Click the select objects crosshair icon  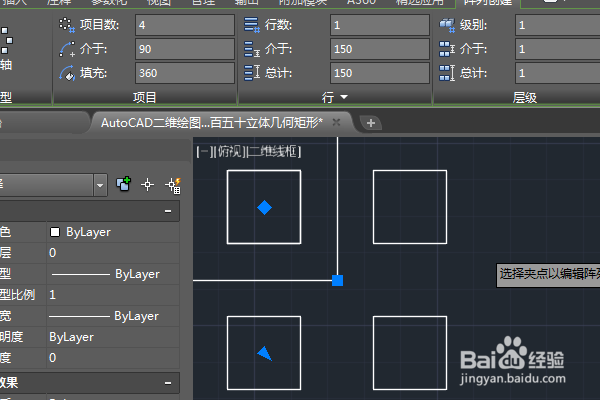click(x=147, y=185)
